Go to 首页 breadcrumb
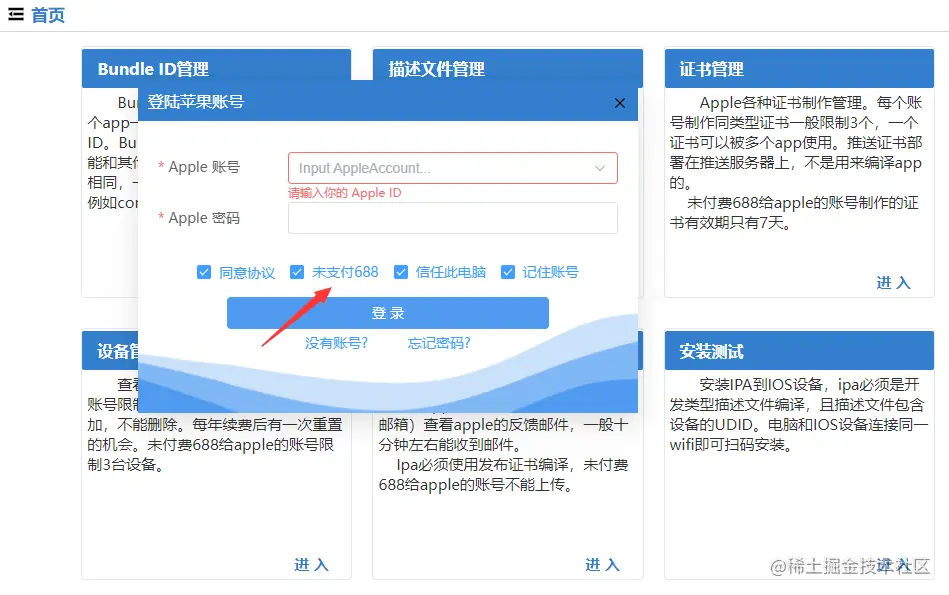Image resolution: width=949 pixels, height=595 pixels. [48, 15]
